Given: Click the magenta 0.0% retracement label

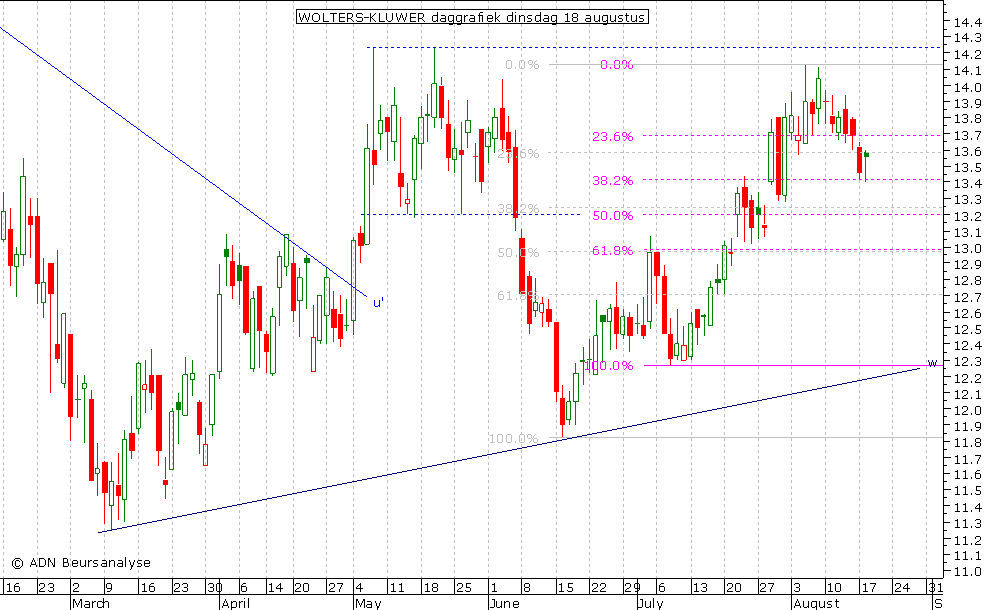Looking at the screenshot, I should [x=616, y=65].
